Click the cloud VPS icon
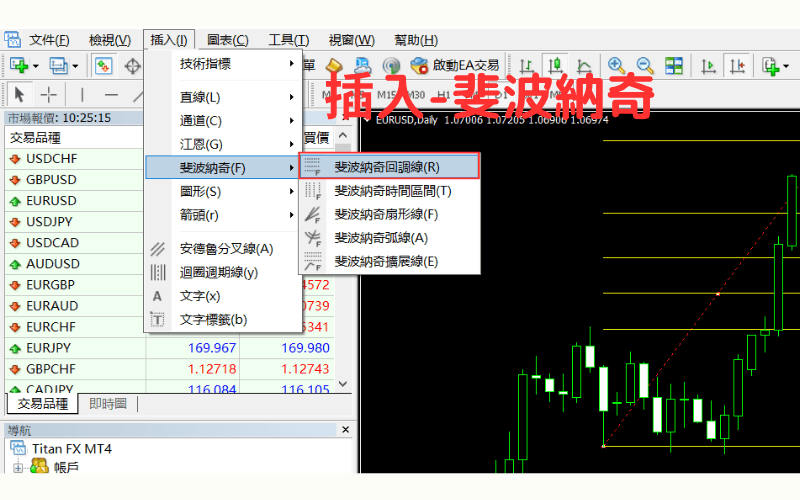800x500 pixels. [x=363, y=66]
